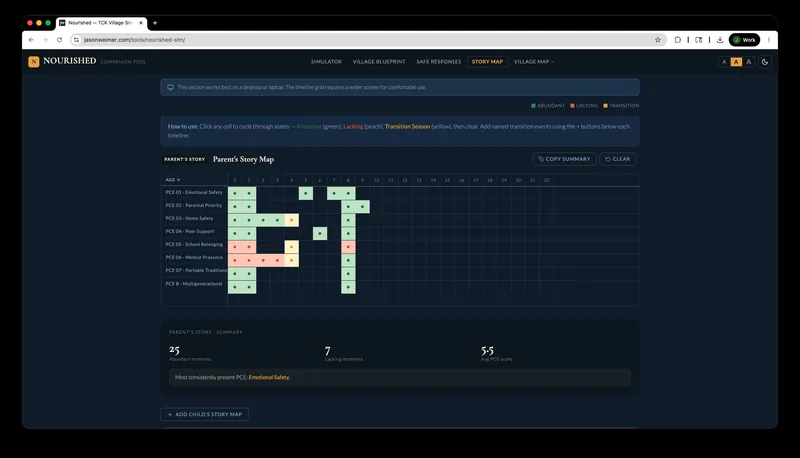Click 'PCE 07 - Portable Traditions' row label
Screen dimensions: 800x458
click(196, 270)
